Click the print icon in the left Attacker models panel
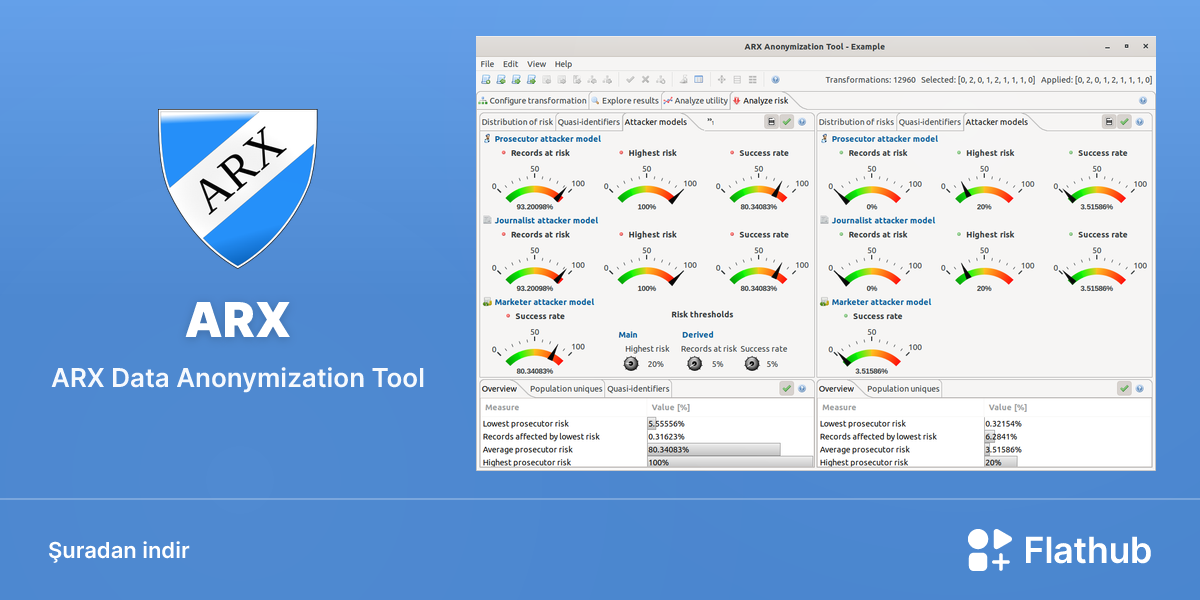 [x=772, y=122]
